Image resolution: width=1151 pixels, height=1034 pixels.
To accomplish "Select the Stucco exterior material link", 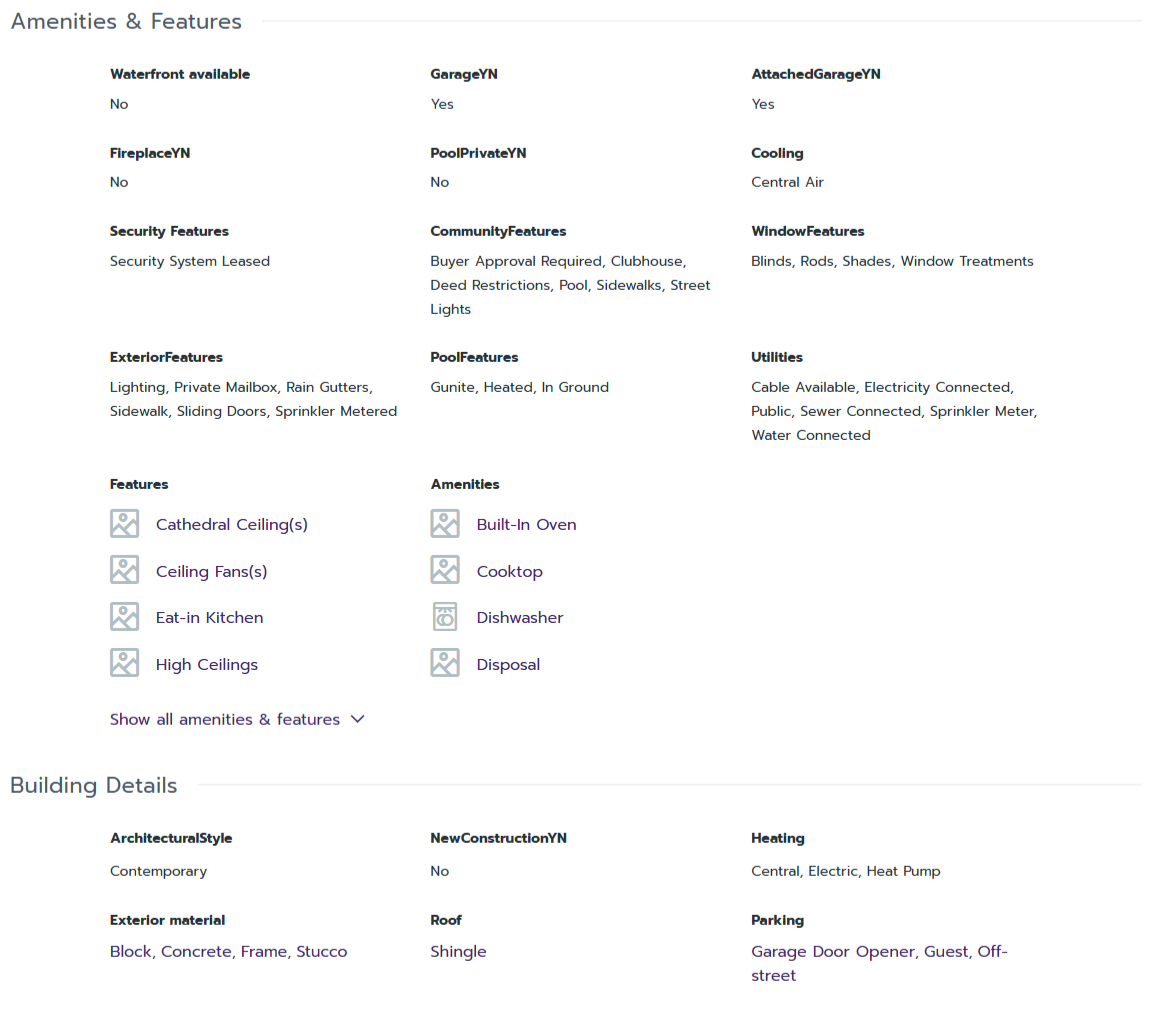I will (x=322, y=951).
